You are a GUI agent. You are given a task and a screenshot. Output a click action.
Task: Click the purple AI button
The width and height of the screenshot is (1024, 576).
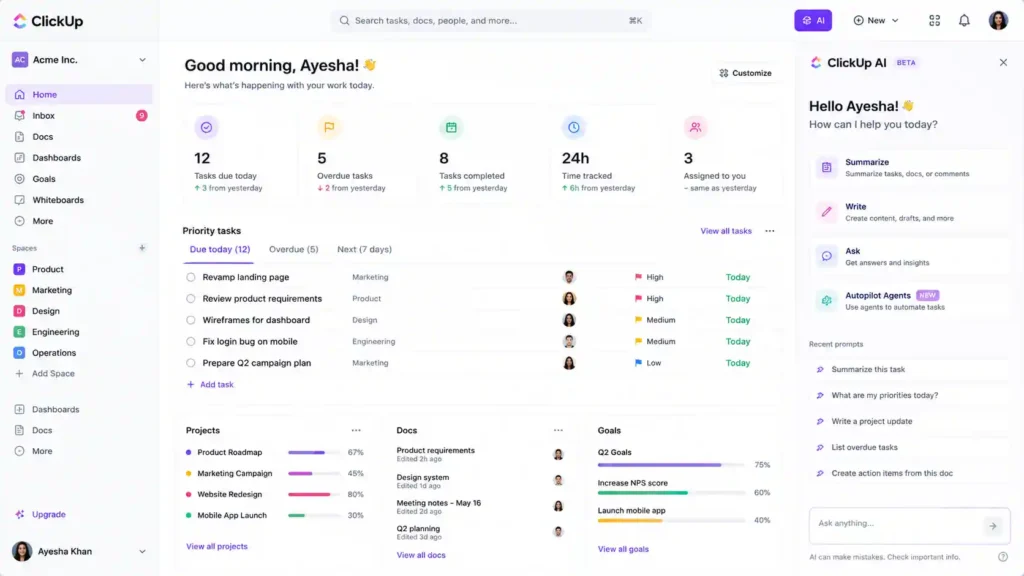[x=812, y=20]
